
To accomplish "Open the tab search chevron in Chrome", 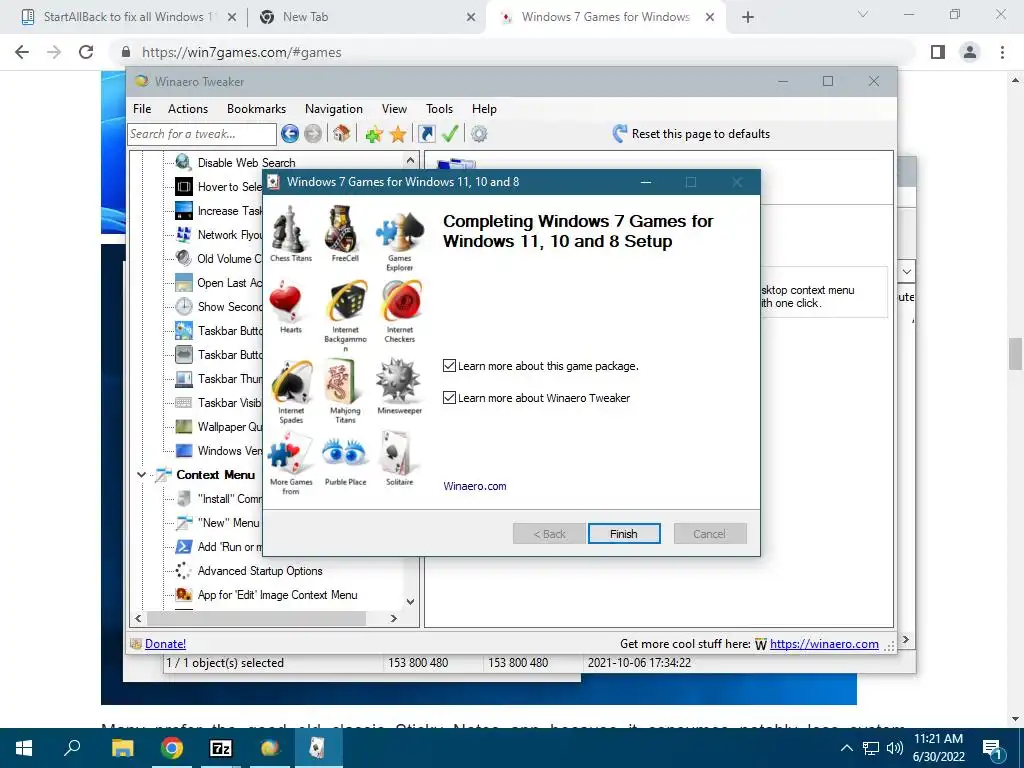I will tap(863, 14).
